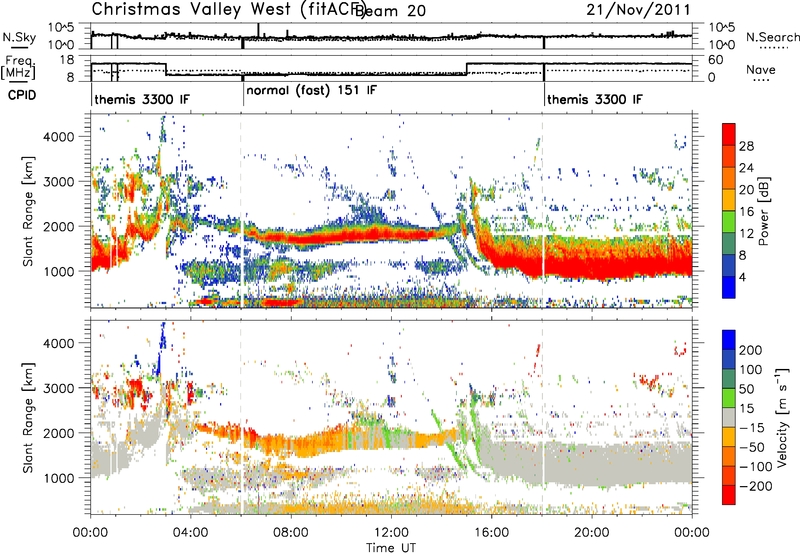Click the 'Christmas Valley West (fitACF)' title
Screen dimensions: 800x554
click(228, 9)
